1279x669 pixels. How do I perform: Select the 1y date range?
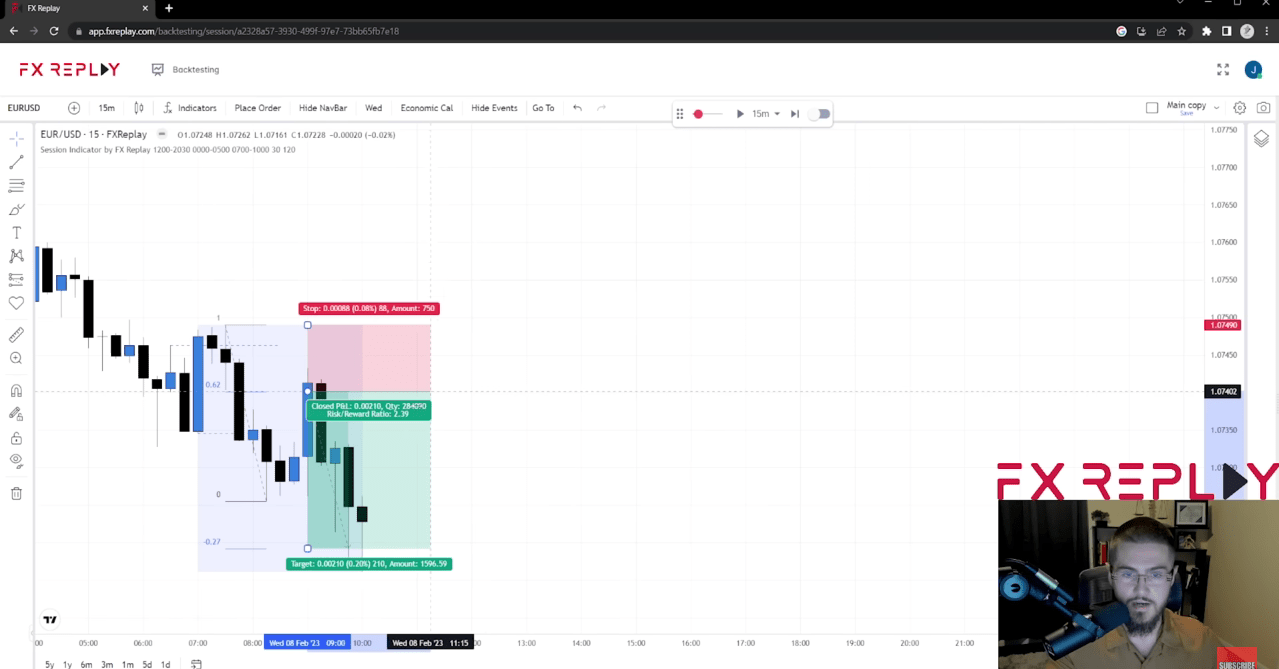coord(67,664)
